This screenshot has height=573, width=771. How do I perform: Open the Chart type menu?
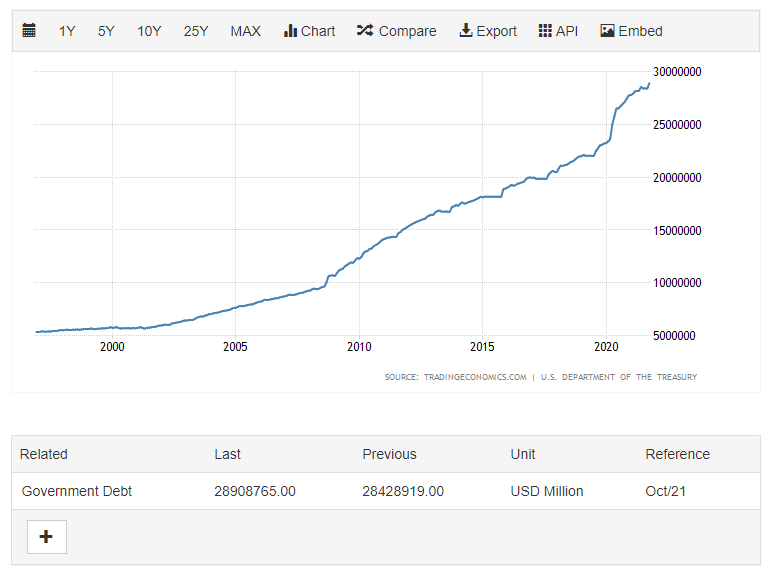[x=318, y=31]
